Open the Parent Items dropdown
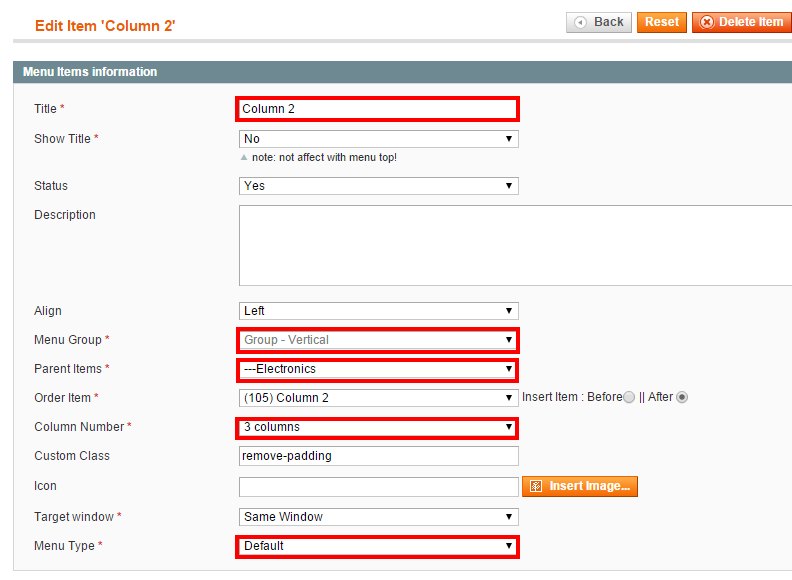792x580 pixels. (x=378, y=369)
